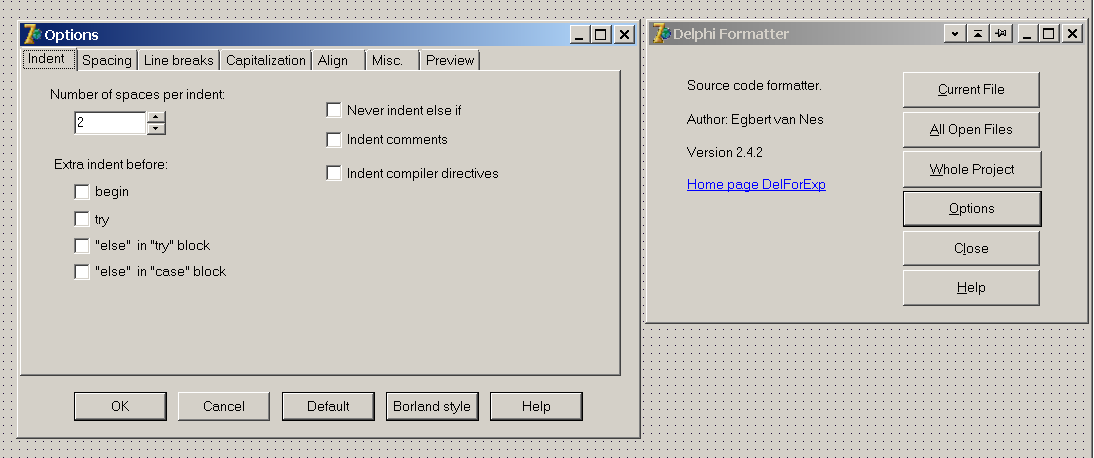The width and height of the screenshot is (1094, 458).
Task: Open the Spacing tab
Action: click(x=107, y=60)
